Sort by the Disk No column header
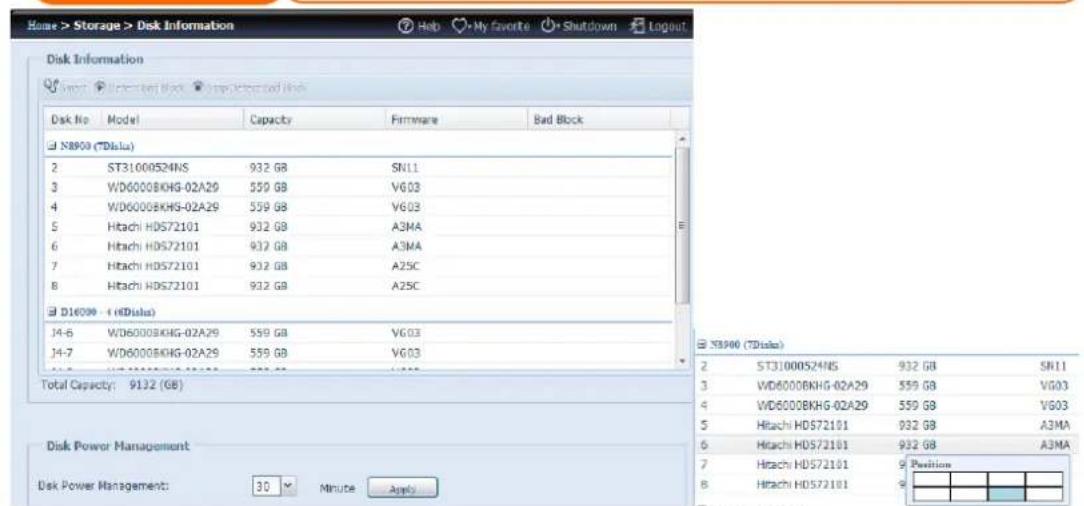The width and height of the screenshot is (1084, 506). click(x=72, y=120)
